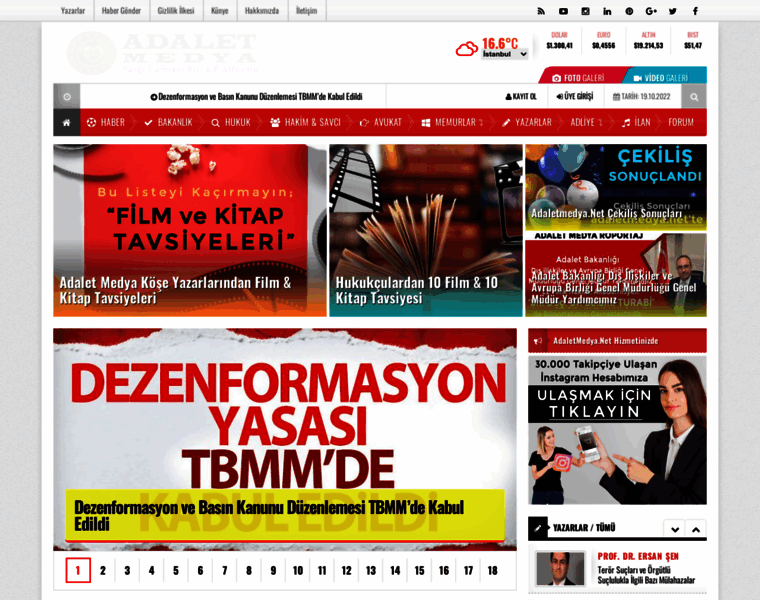Open the Yazarlar item in red navbar
The width and height of the screenshot is (760, 600).
526,123
